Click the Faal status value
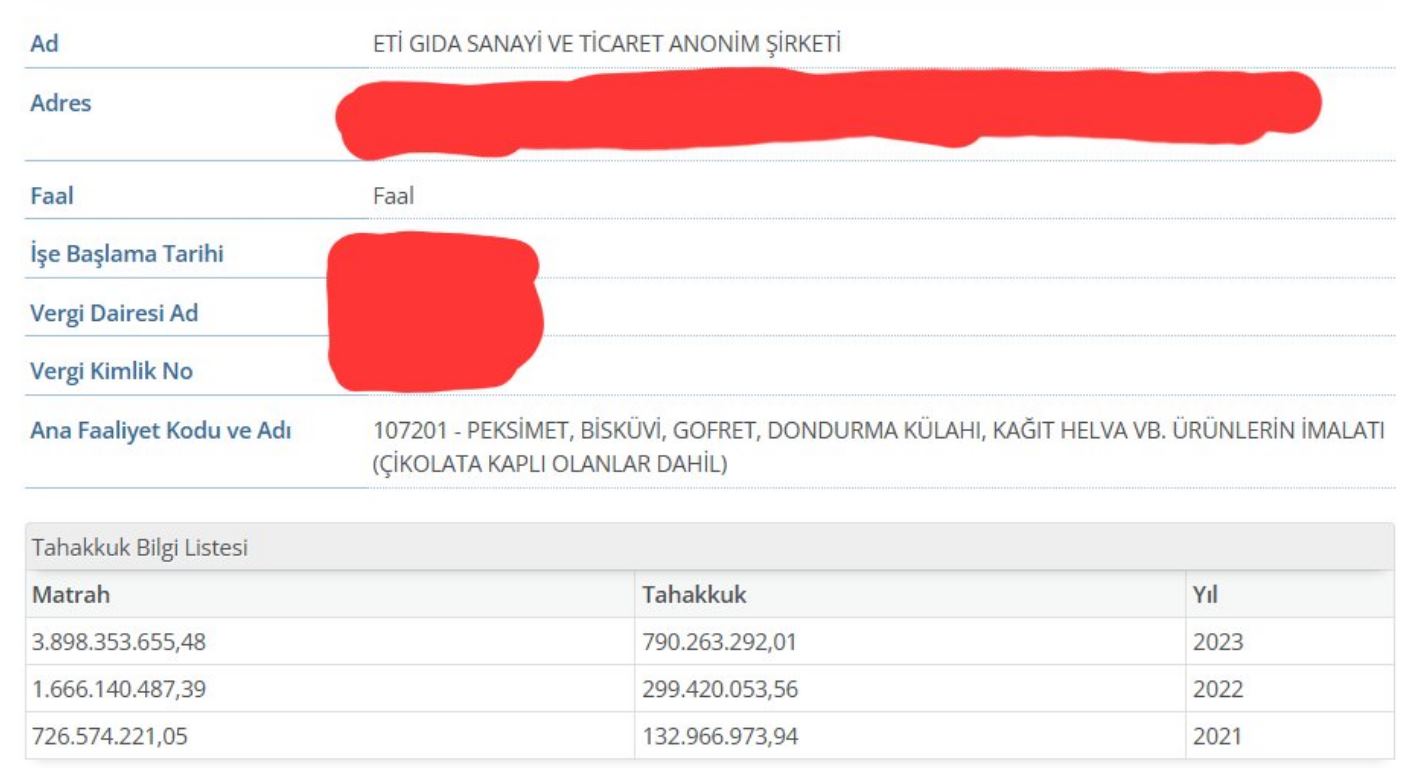 (393, 196)
